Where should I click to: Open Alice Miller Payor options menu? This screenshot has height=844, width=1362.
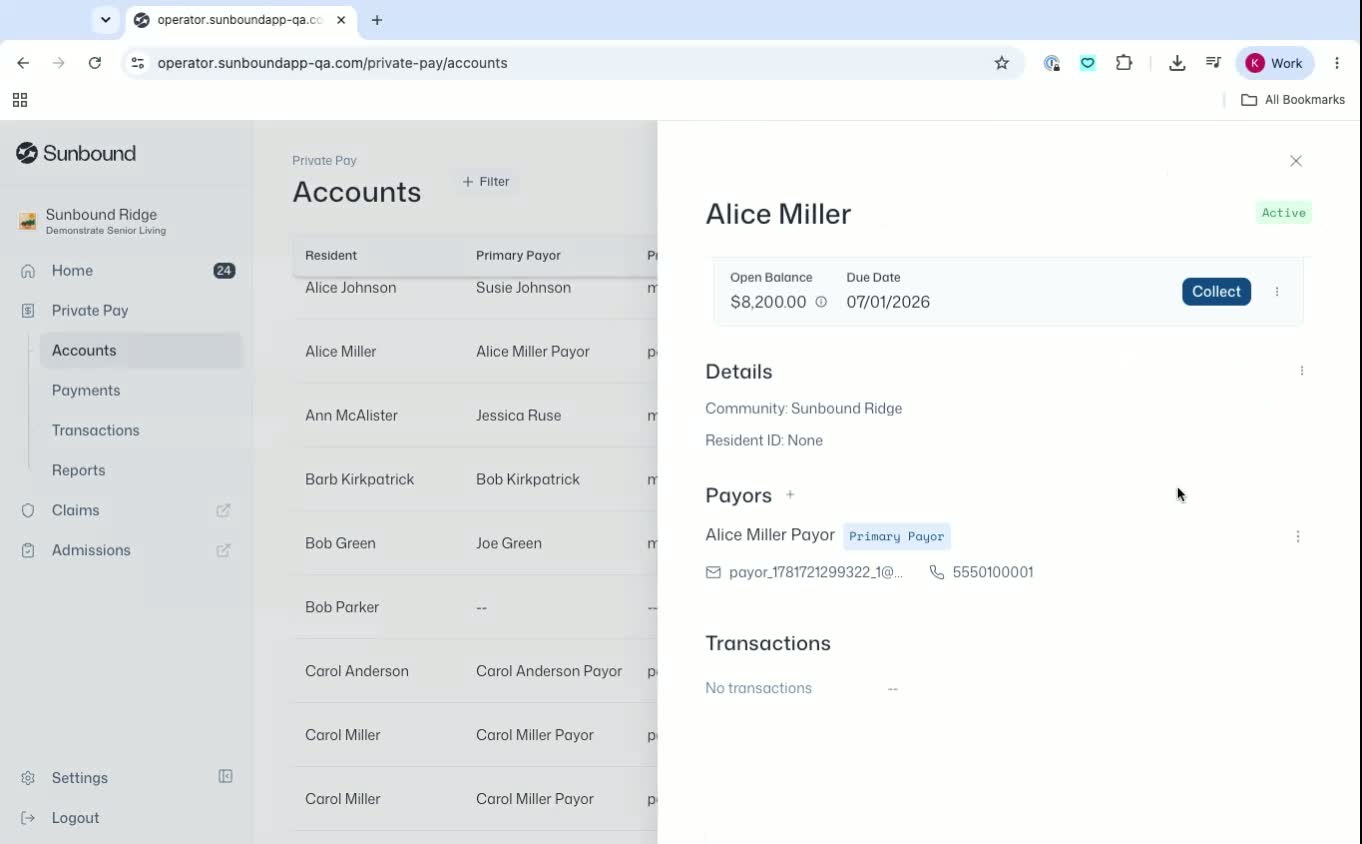(x=1298, y=537)
